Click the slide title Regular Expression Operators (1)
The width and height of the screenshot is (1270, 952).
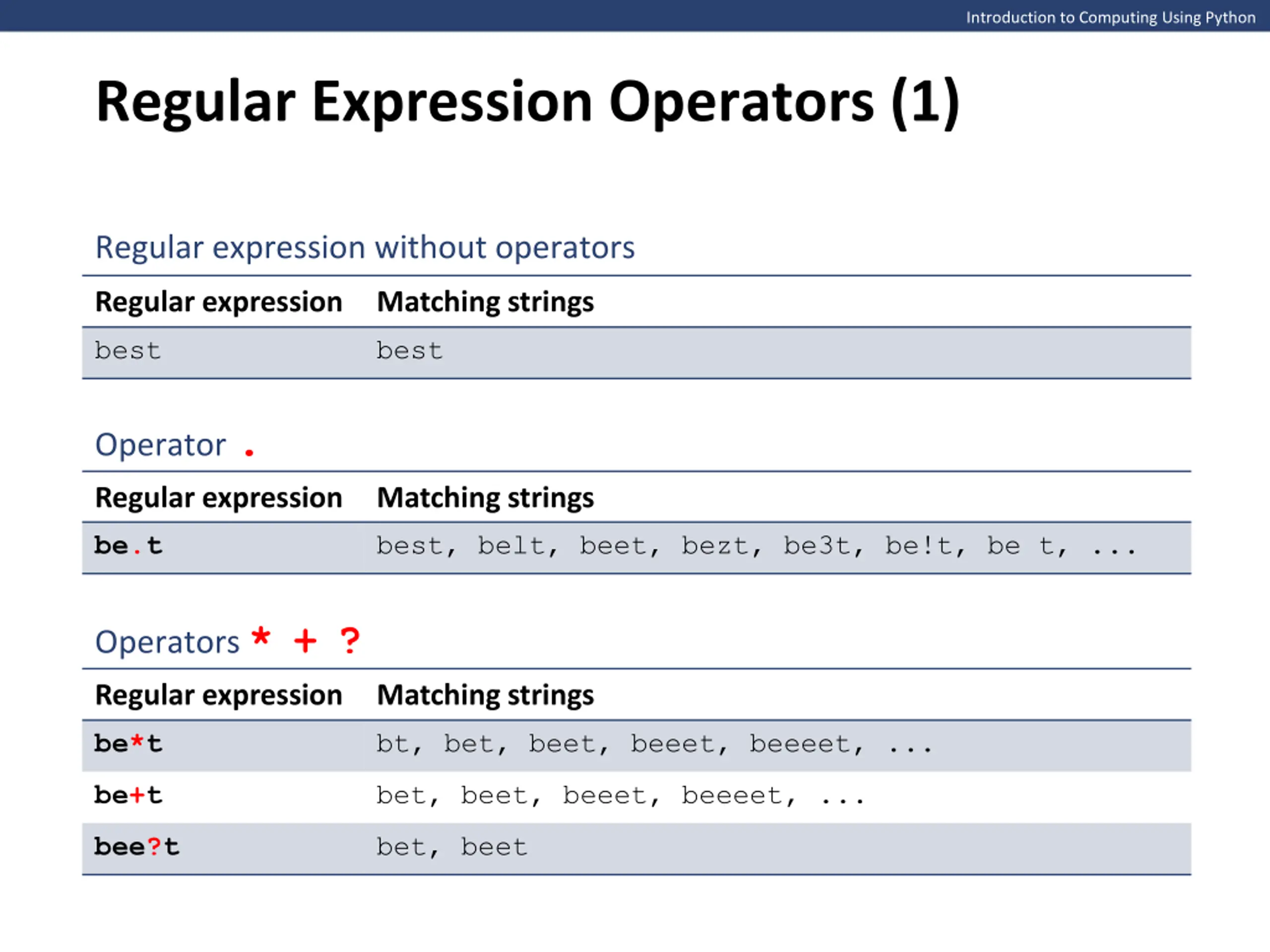coord(528,103)
